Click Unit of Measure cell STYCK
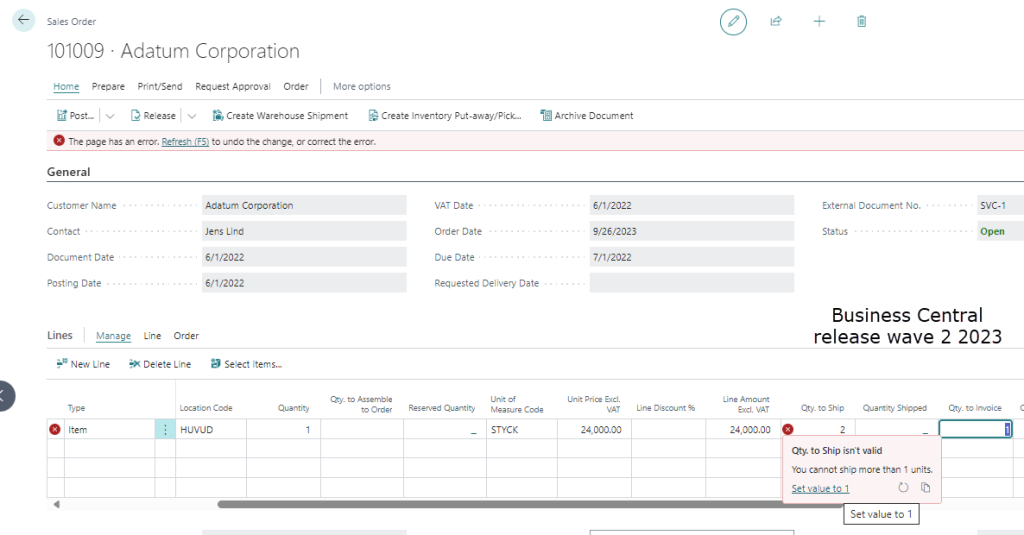 coord(522,429)
